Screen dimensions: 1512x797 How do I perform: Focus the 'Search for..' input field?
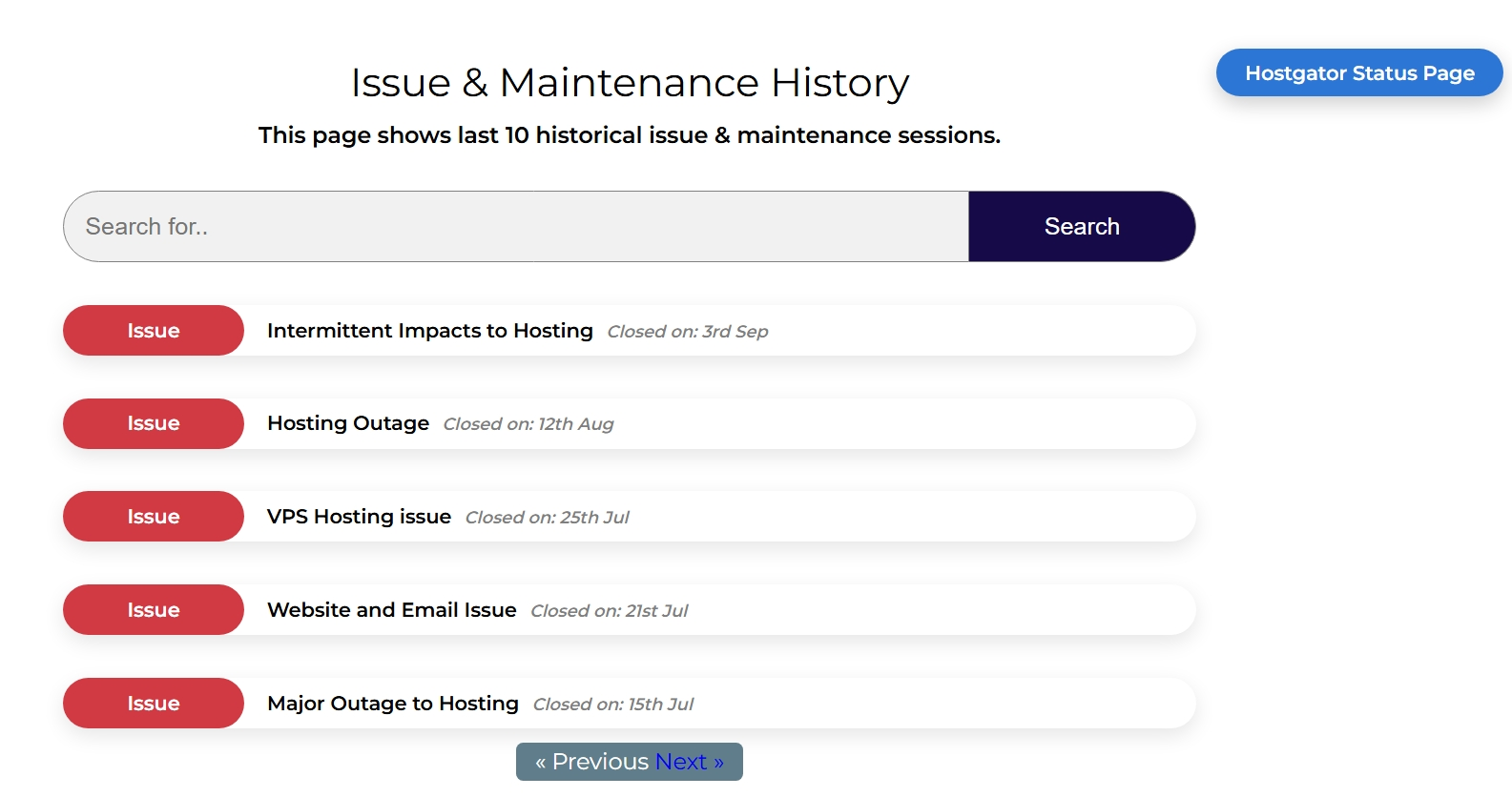[516, 226]
